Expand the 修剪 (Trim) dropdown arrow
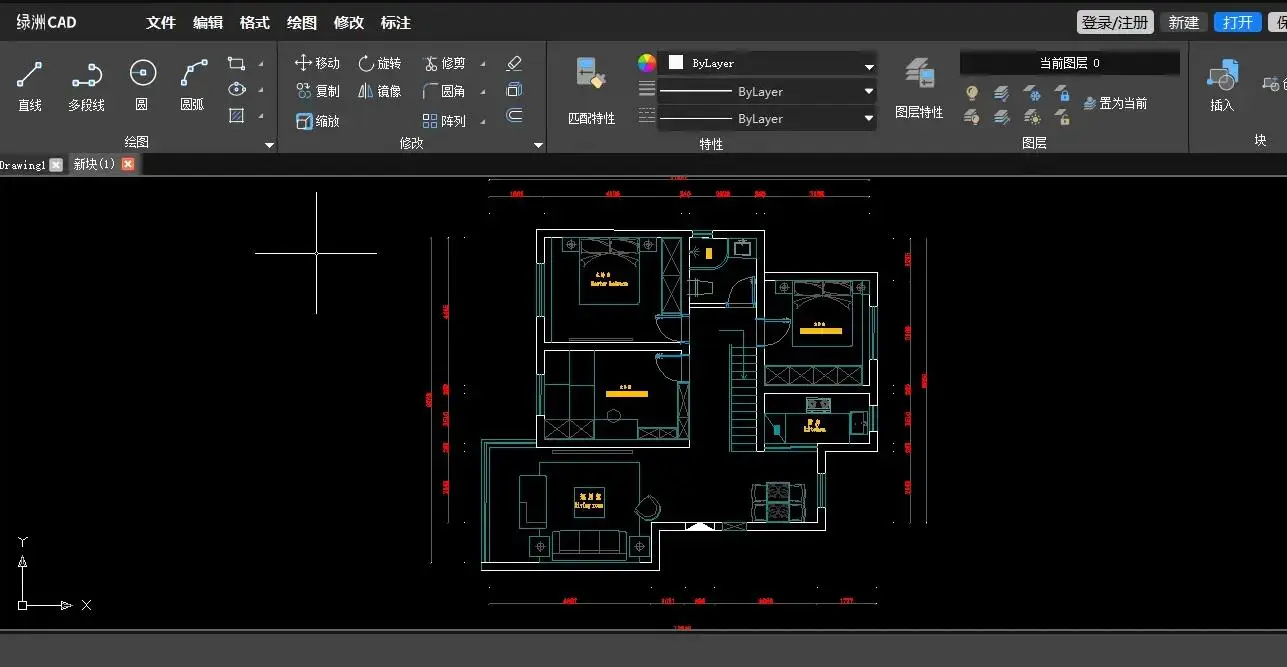Image resolution: width=1287 pixels, height=667 pixels. 483,64
